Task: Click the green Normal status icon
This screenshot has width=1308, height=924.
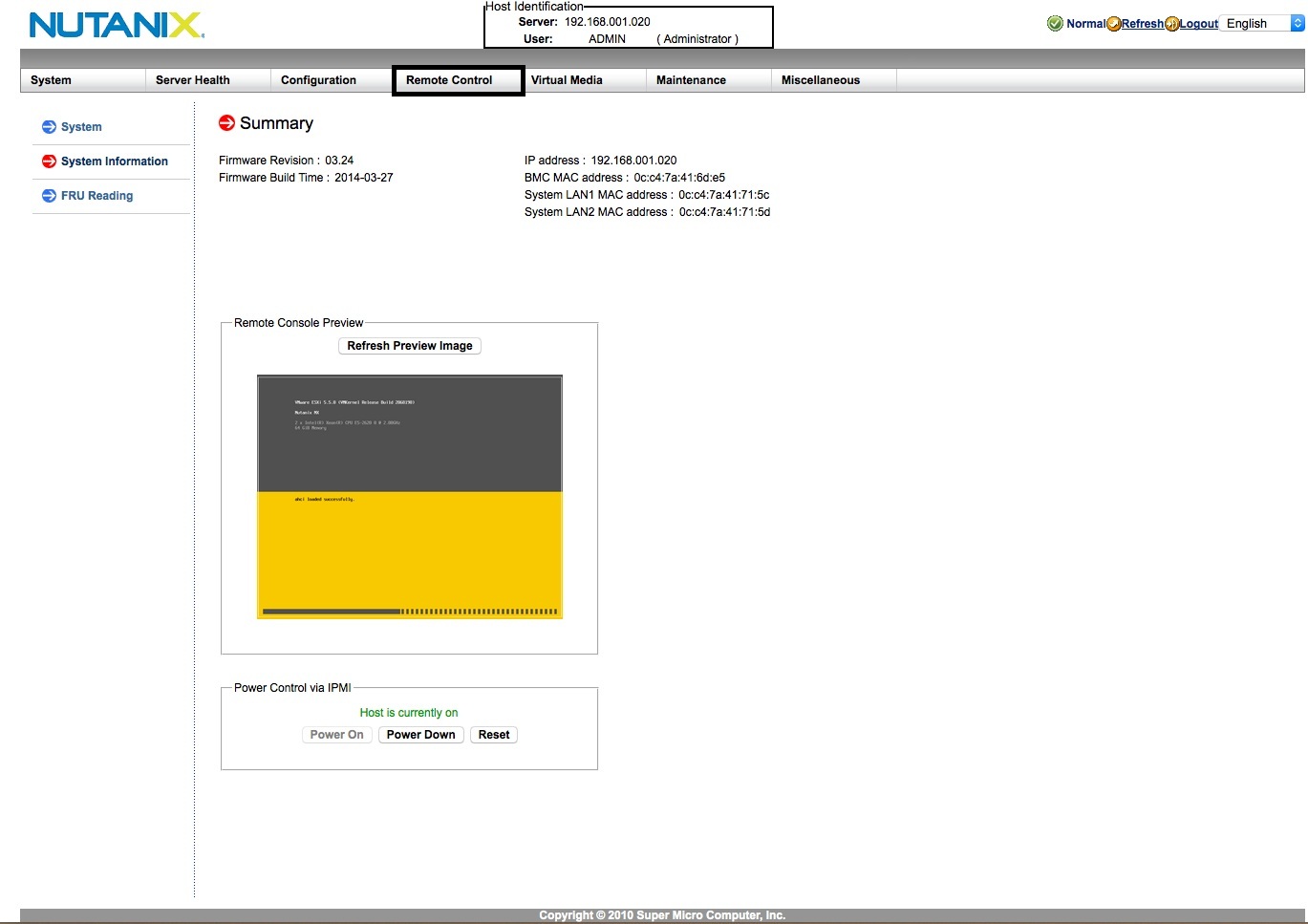Action: pos(1055,24)
